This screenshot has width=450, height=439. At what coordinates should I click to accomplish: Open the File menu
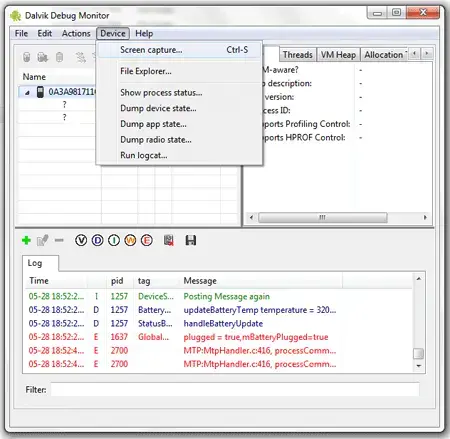21,33
